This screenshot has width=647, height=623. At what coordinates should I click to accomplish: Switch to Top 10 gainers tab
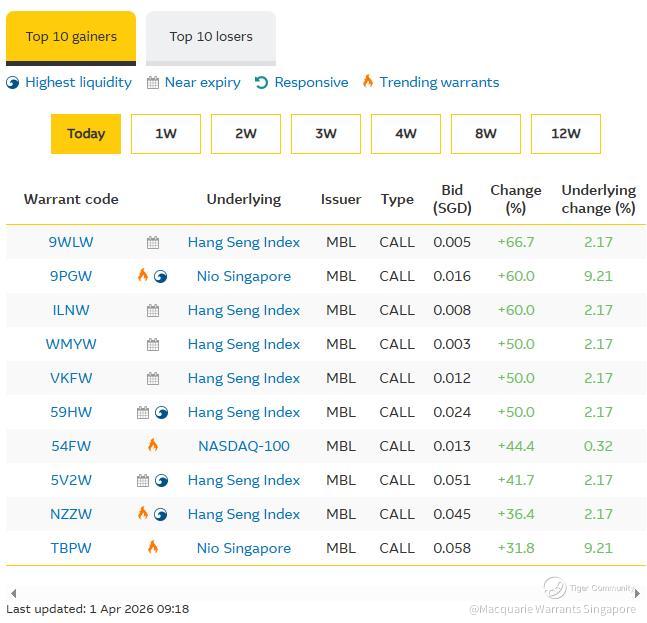pyautogui.click(x=71, y=37)
